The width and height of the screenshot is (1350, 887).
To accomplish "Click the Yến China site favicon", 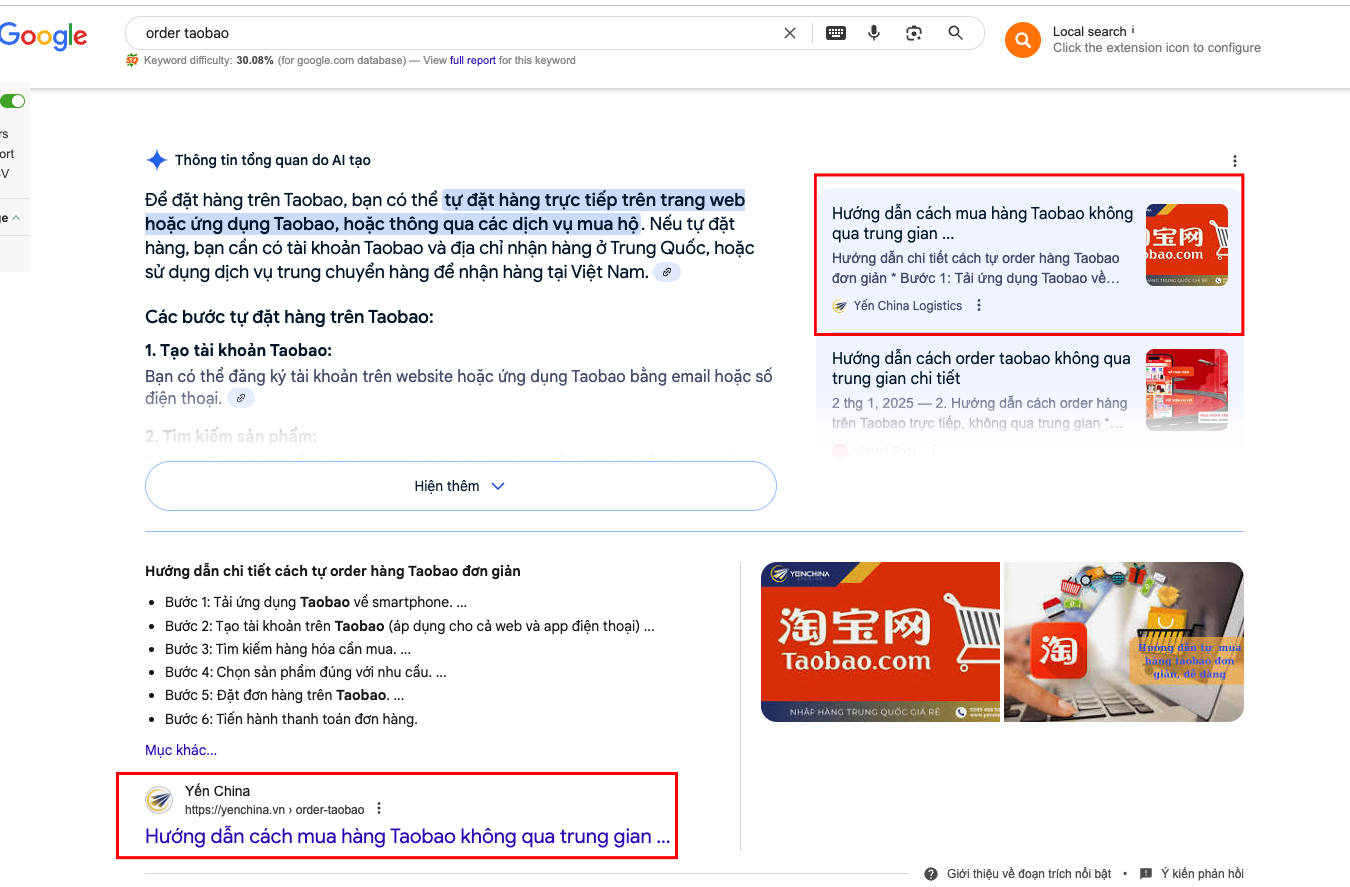I will point(159,799).
